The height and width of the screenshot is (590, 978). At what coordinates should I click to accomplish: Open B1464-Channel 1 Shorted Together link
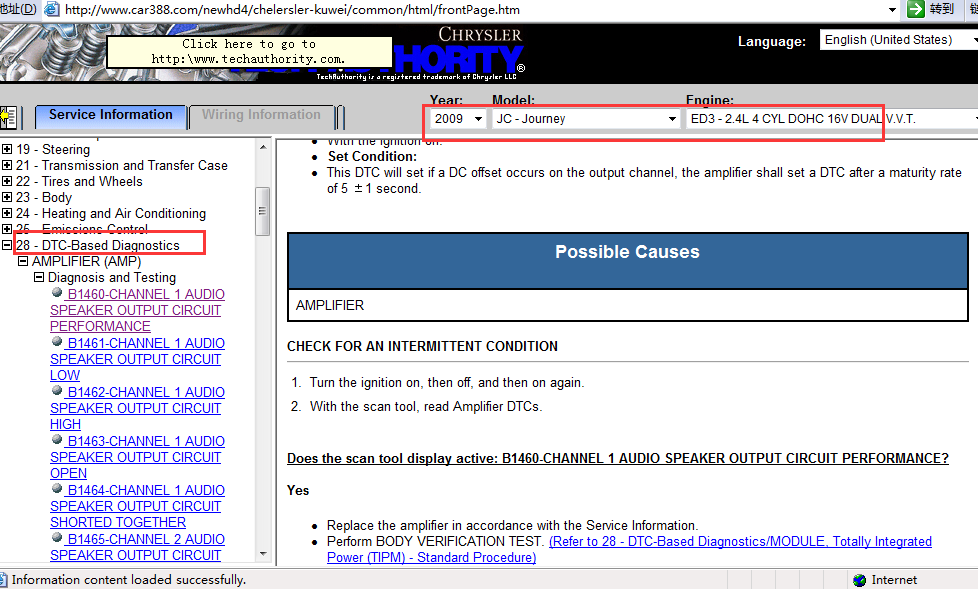137,506
